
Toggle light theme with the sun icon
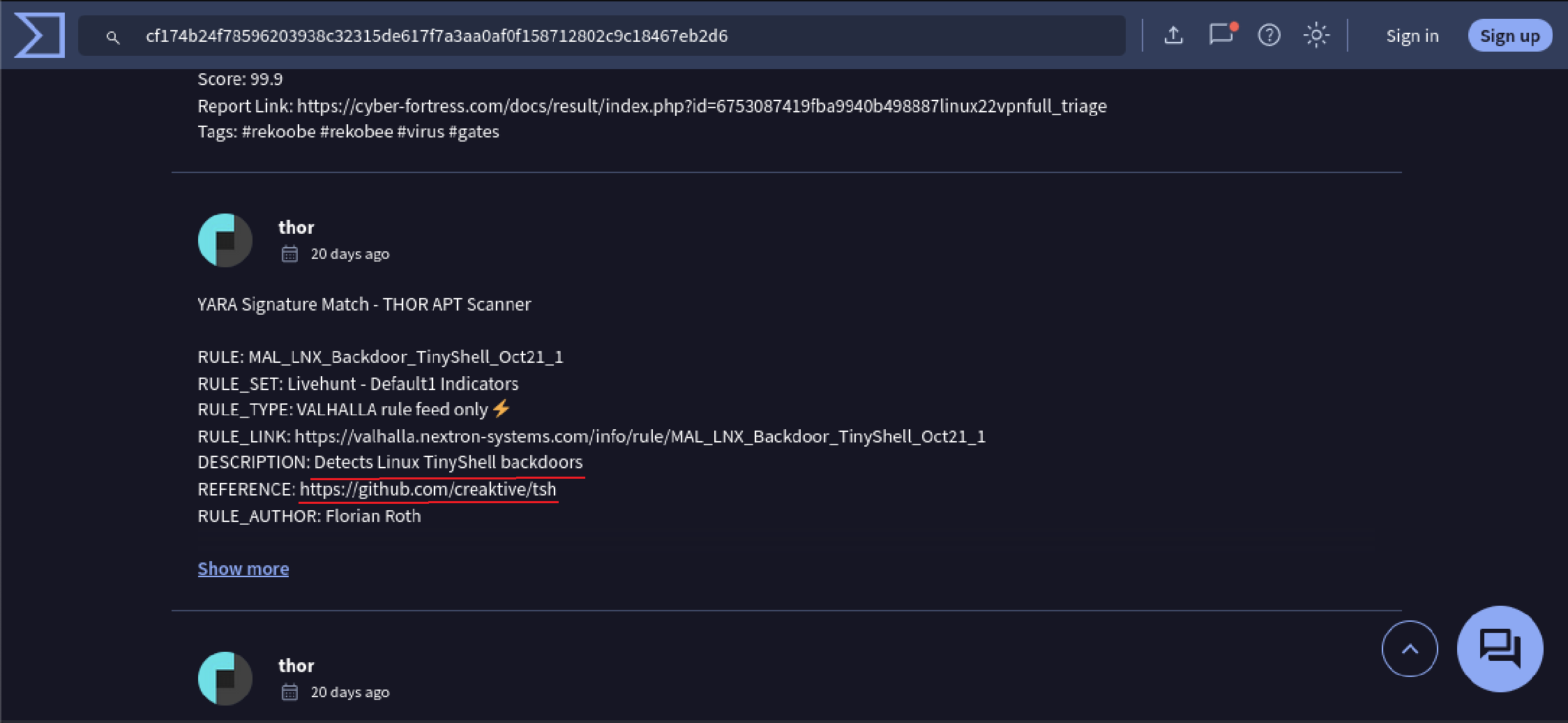(1317, 35)
